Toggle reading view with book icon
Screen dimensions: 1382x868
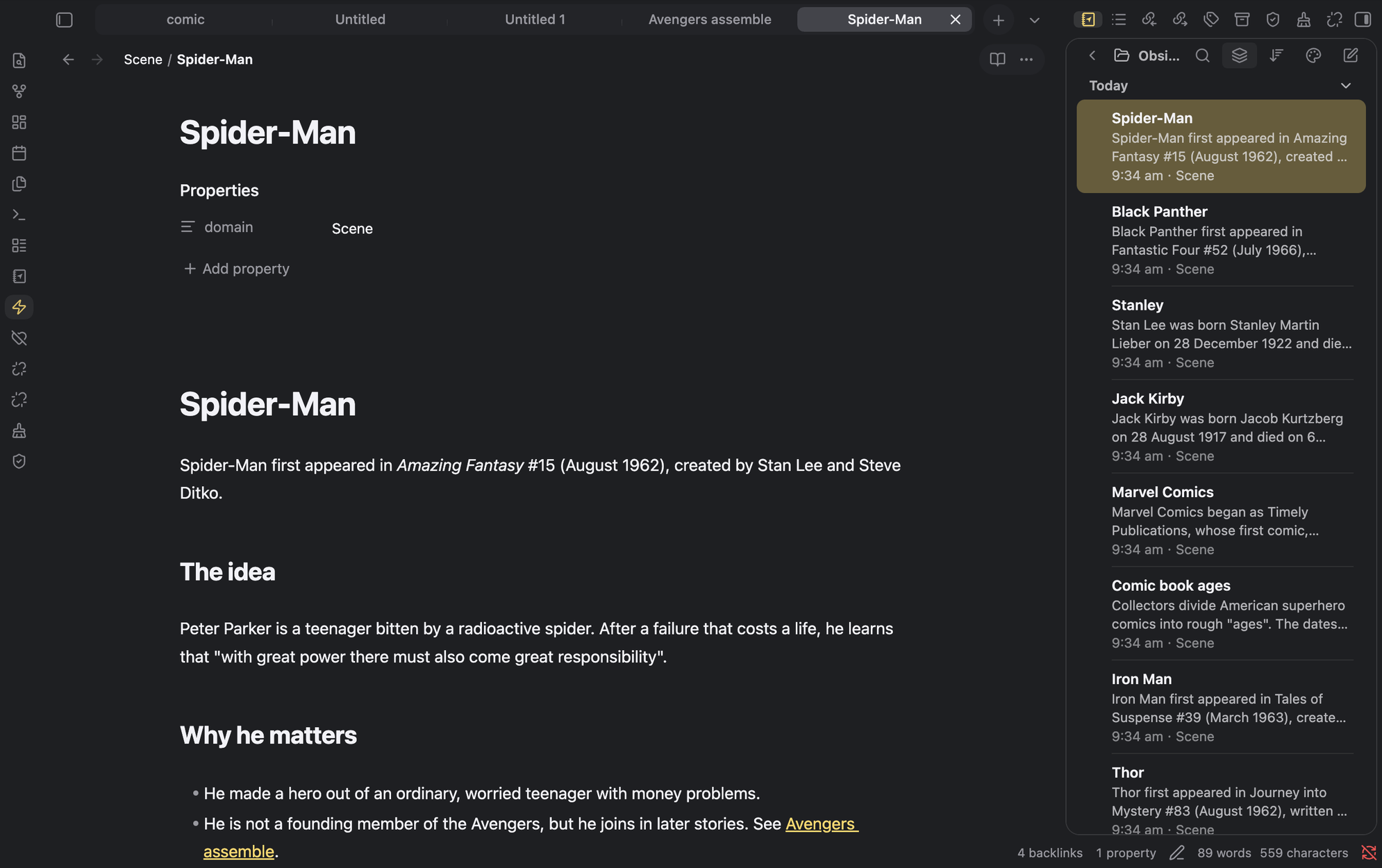coord(997,60)
